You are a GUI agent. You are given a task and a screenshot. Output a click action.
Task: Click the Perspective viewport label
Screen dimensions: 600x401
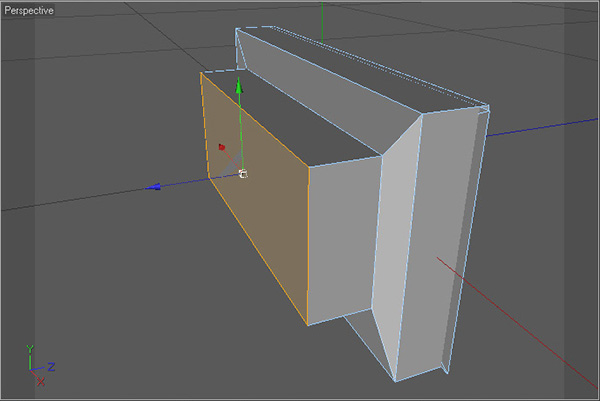point(29,10)
